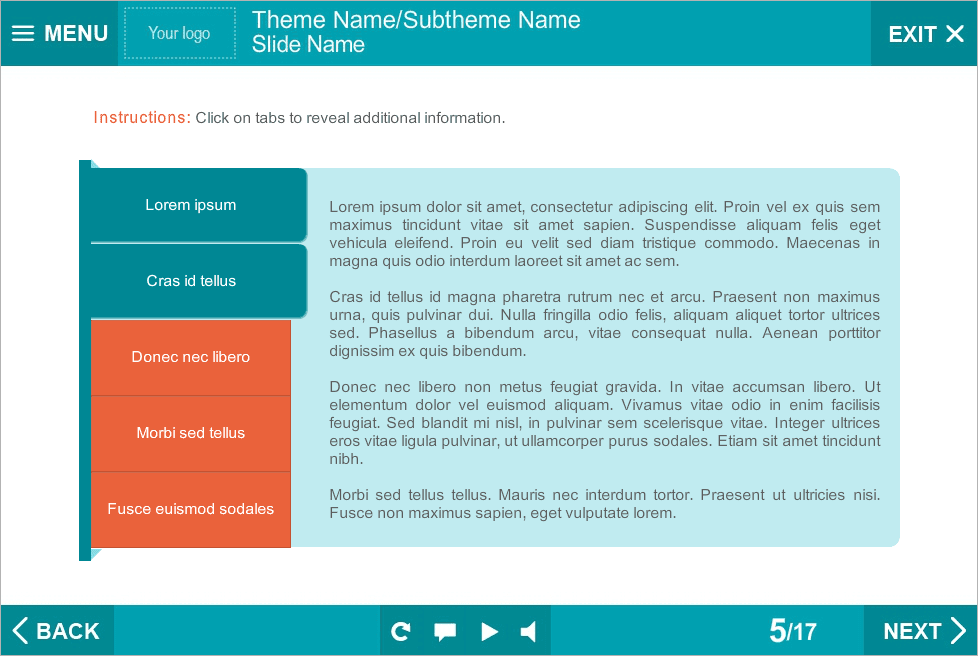Screen dimensions: 978x656
Task: Switch to Fusce euismod sodales tab
Action: point(191,509)
